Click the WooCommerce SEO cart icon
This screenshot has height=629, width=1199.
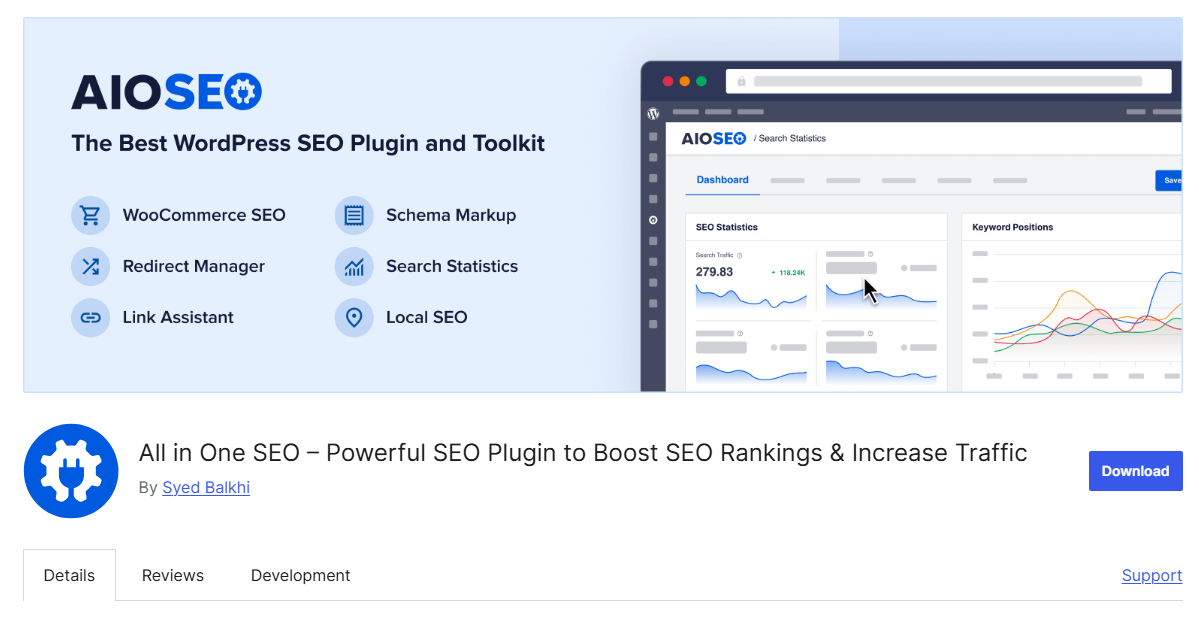pyautogui.click(x=90, y=216)
